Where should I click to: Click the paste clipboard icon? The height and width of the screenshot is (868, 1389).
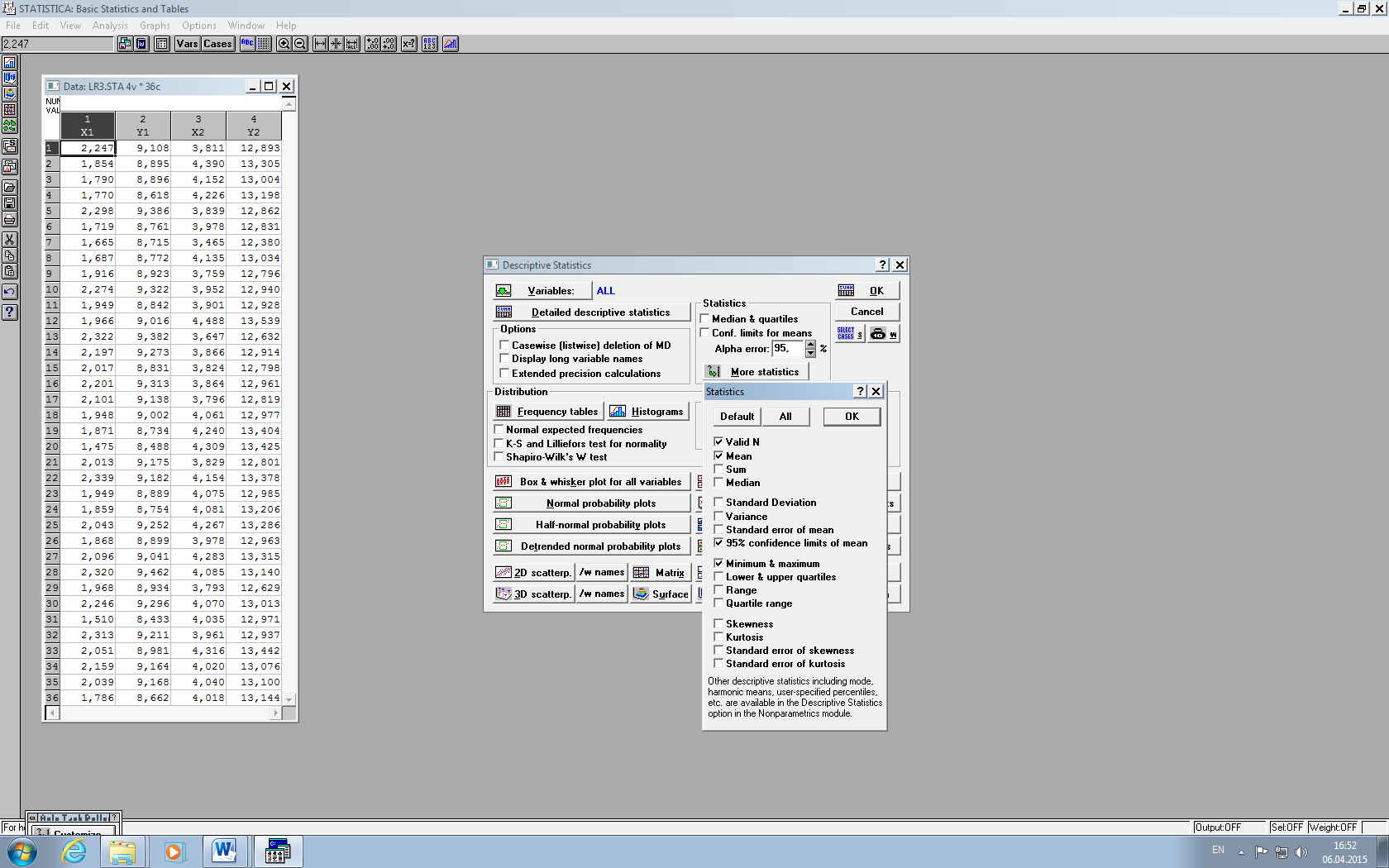(10, 271)
